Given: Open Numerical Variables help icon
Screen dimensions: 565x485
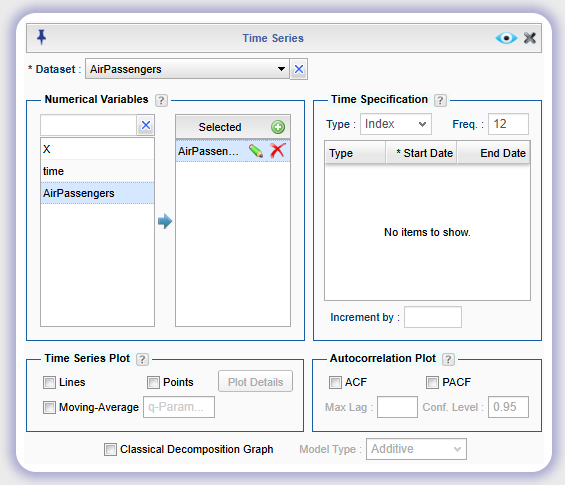Looking at the screenshot, I should click(161, 100).
